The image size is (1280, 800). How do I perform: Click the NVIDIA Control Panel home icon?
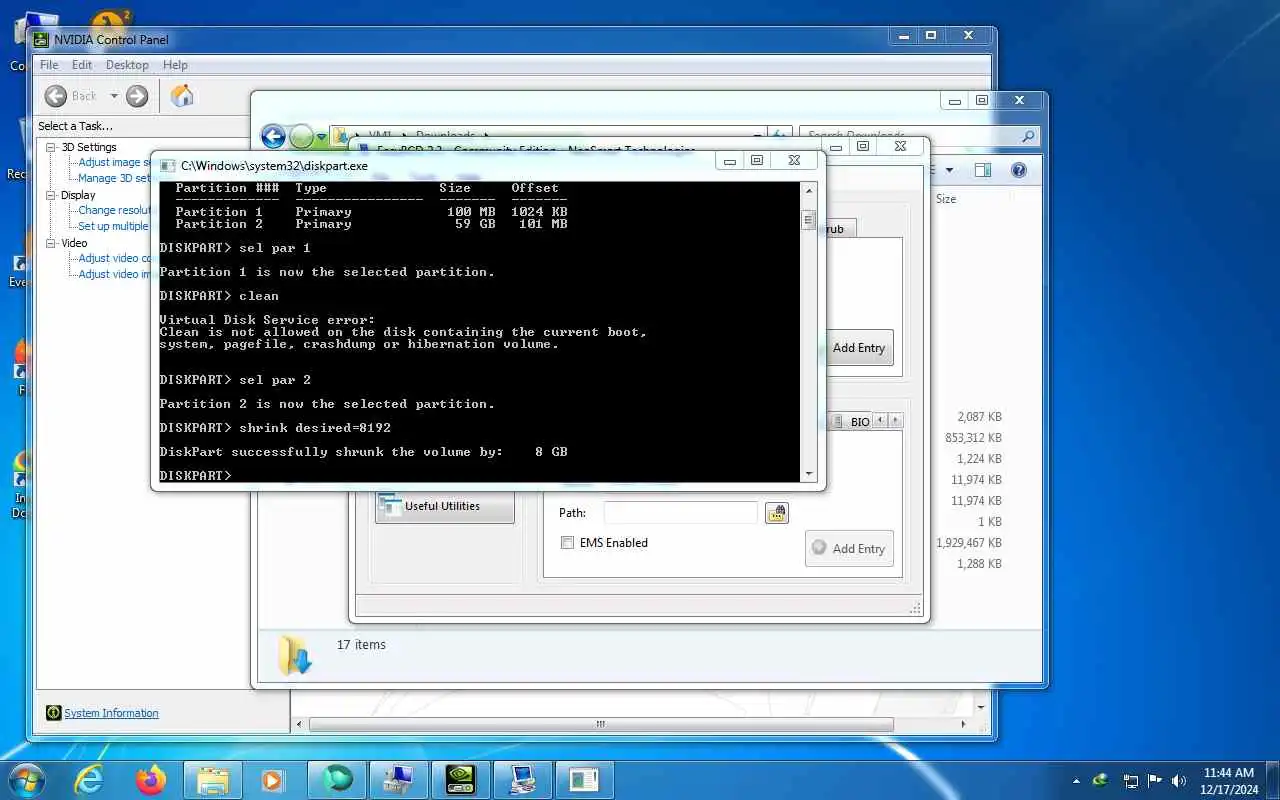[x=182, y=96]
